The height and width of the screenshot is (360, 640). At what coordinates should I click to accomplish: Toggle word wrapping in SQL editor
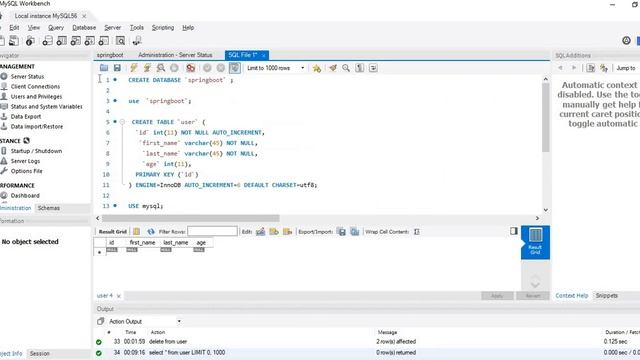coord(373,68)
